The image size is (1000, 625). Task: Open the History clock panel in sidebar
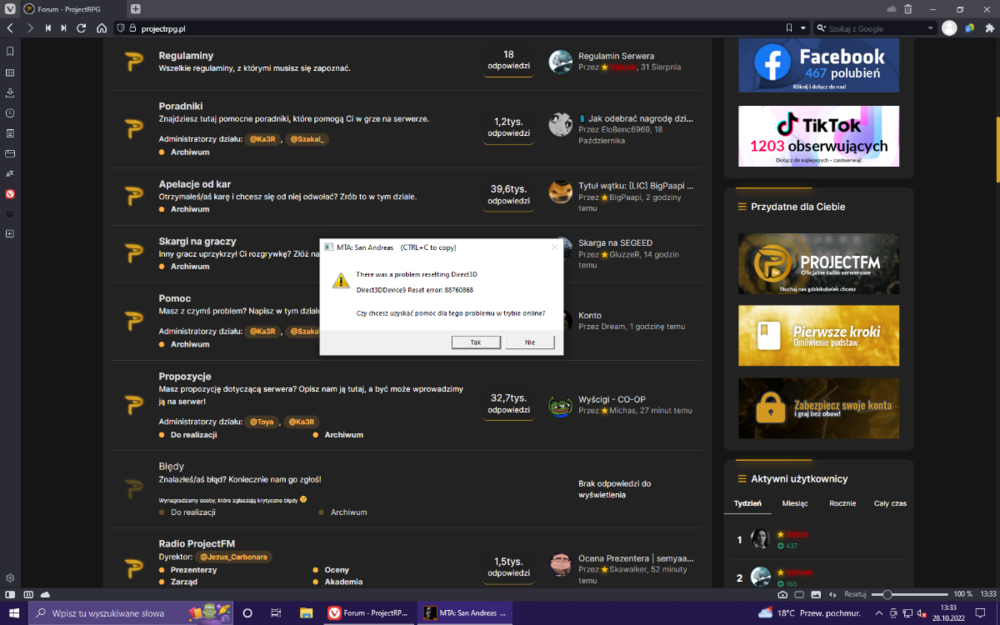coord(10,113)
